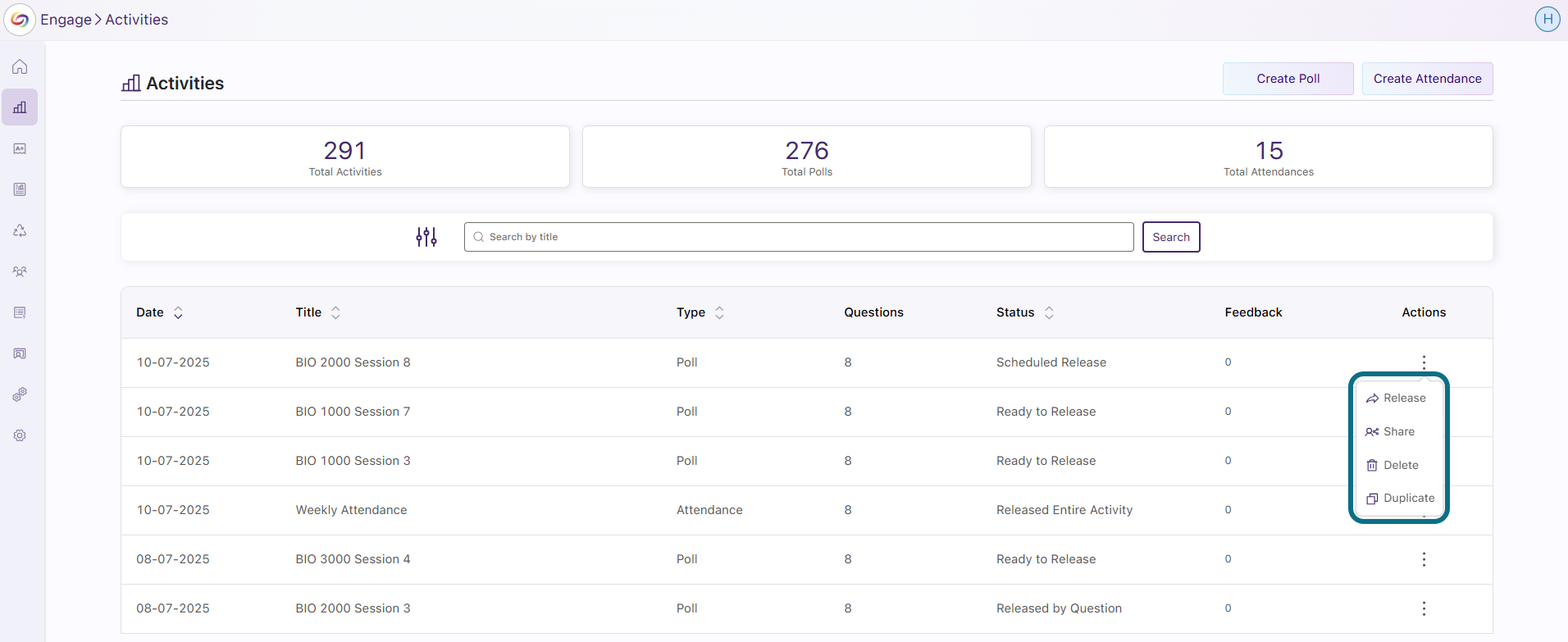This screenshot has height=642, width=1568.
Task: Click the Engage logo icon
Action: [20, 20]
